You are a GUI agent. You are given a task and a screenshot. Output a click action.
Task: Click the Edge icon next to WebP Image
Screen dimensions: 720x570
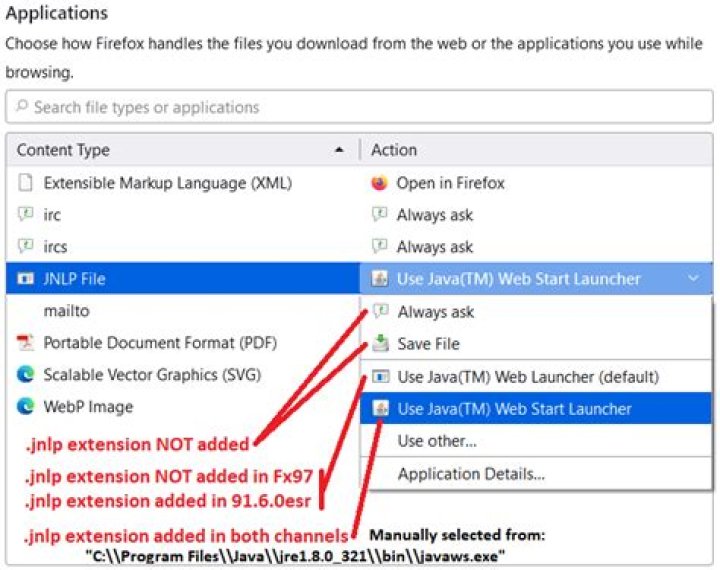point(26,407)
